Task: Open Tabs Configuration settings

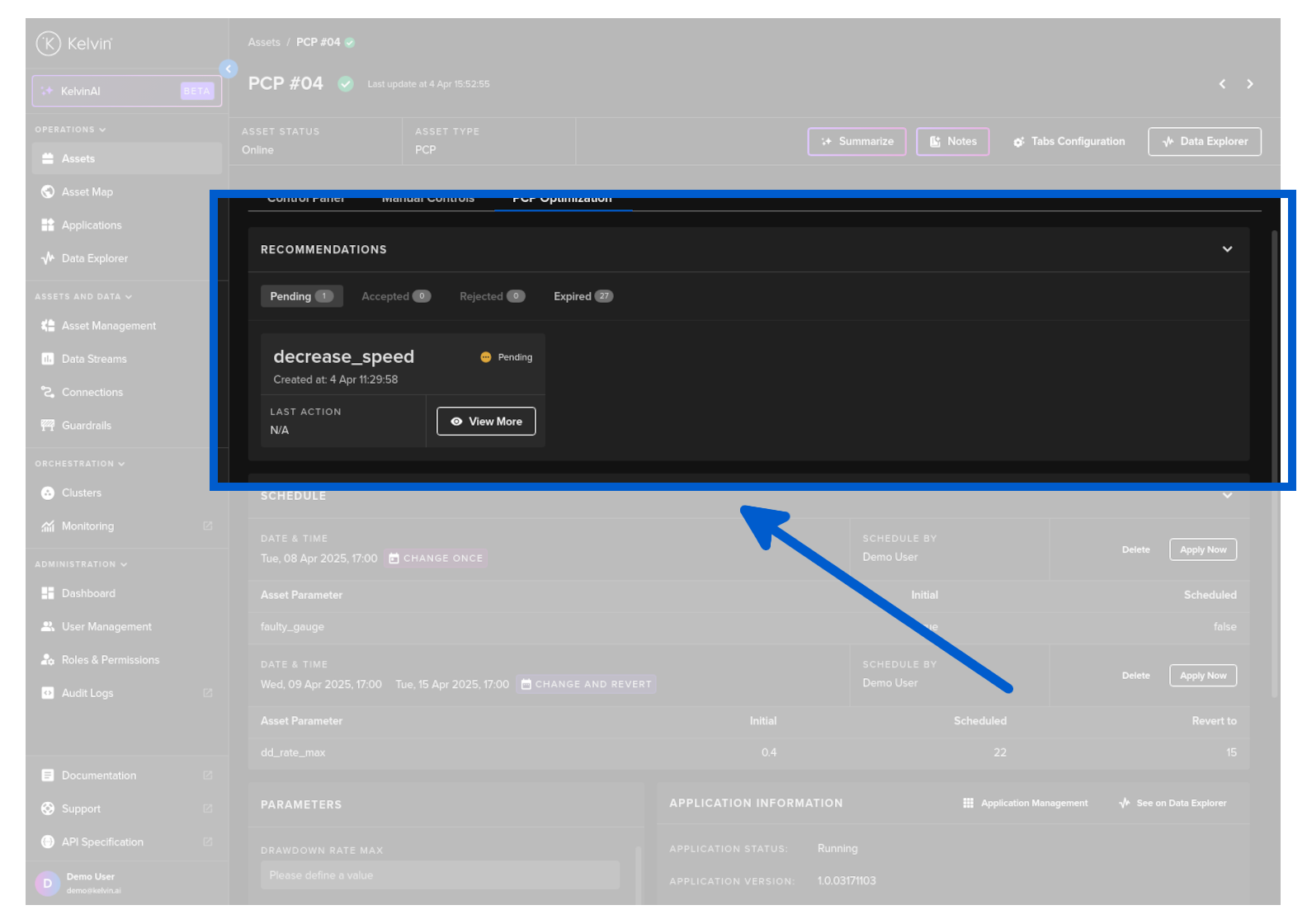Action: 1069,142
